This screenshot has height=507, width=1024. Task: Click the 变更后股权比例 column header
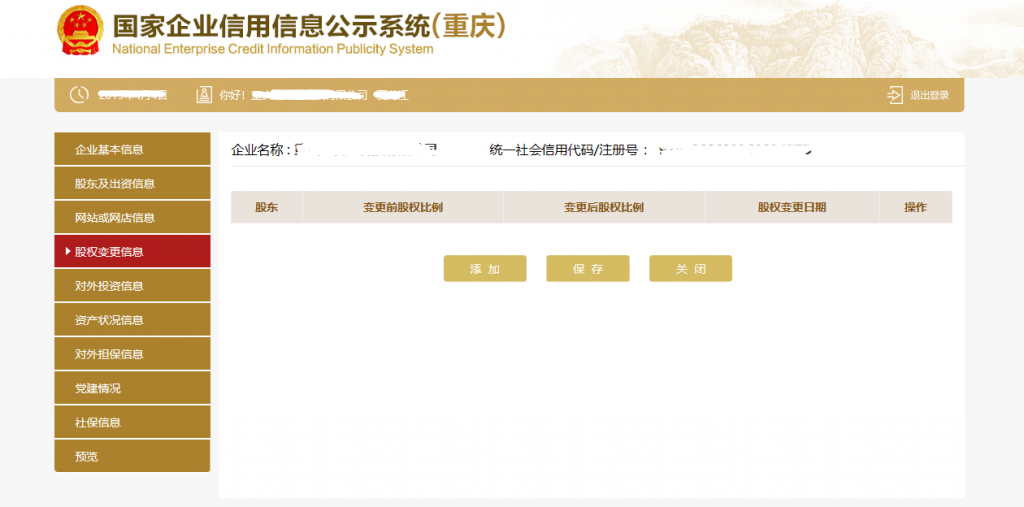point(604,207)
